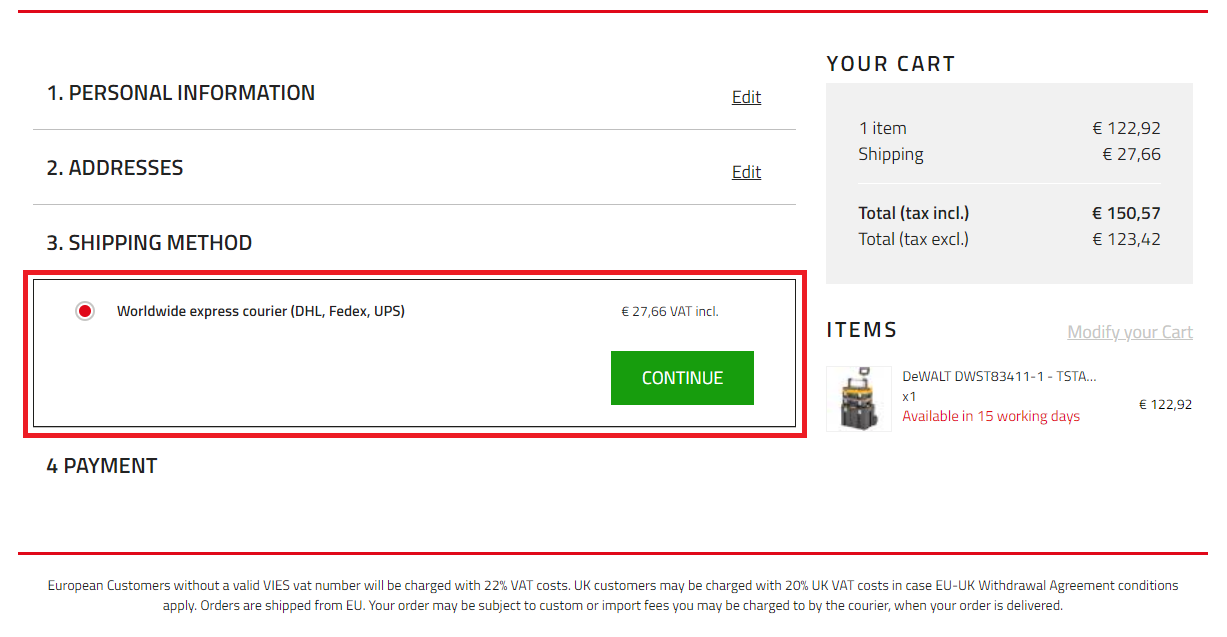
Task: Click the DeWALT toolbox product thumbnail
Action: pos(859,399)
